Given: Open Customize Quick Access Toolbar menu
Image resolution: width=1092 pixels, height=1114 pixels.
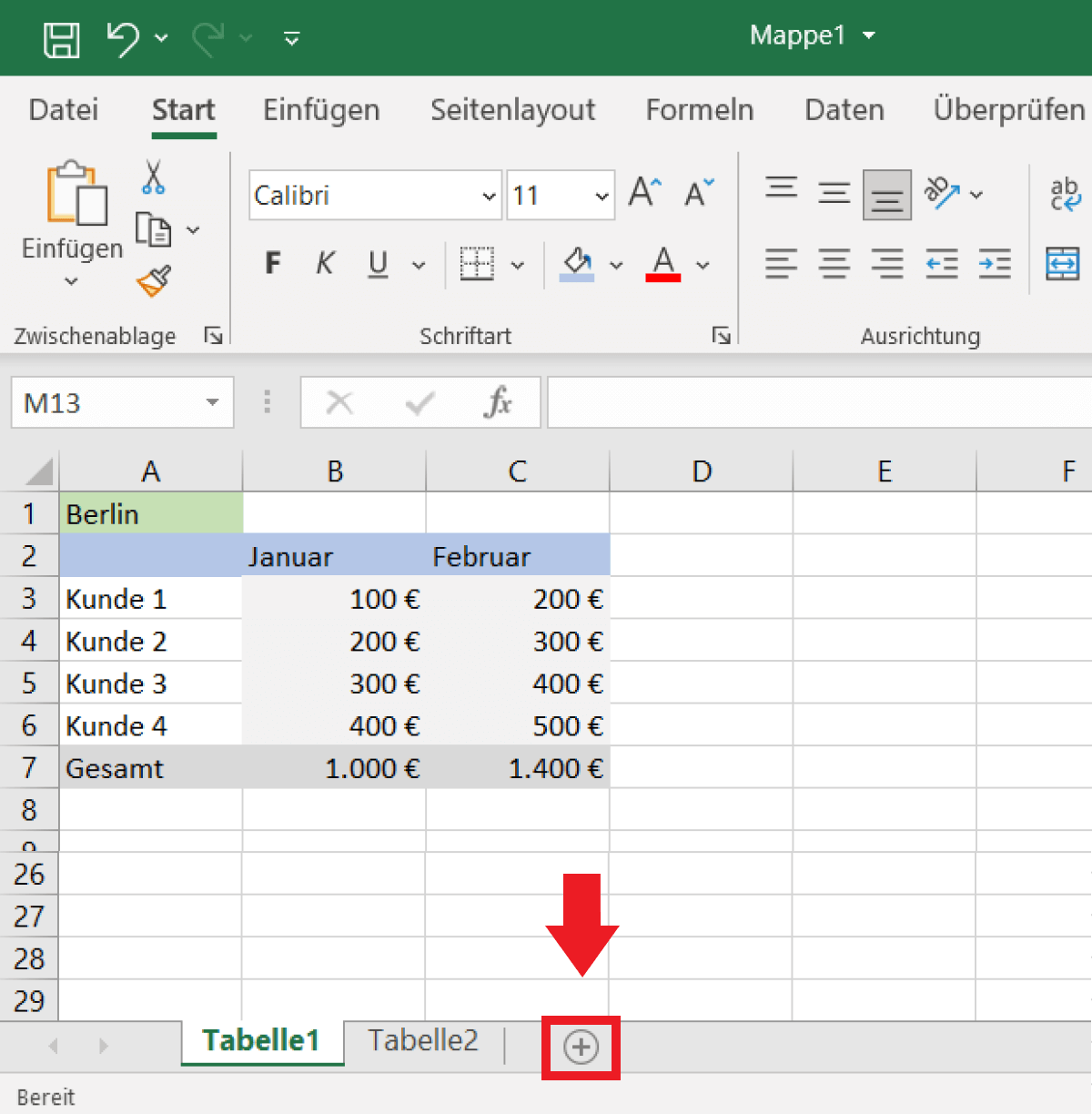Looking at the screenshot, I should pos(292,38).
